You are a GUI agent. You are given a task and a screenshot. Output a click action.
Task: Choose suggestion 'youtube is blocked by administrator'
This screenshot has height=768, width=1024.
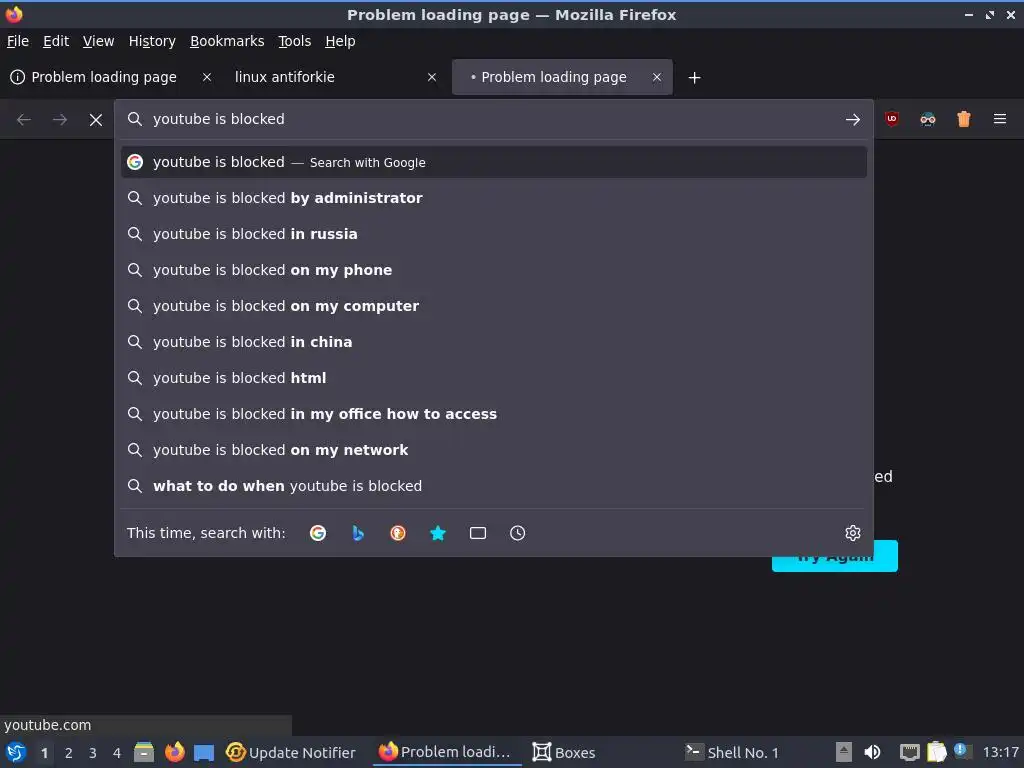(x=494, y=198)
